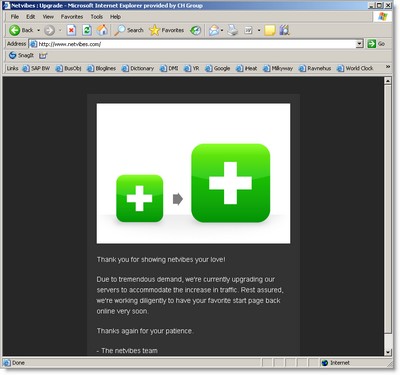Open the Search pane from toolbar
Screen dimensions: 400x375
[x=129, y=30]
